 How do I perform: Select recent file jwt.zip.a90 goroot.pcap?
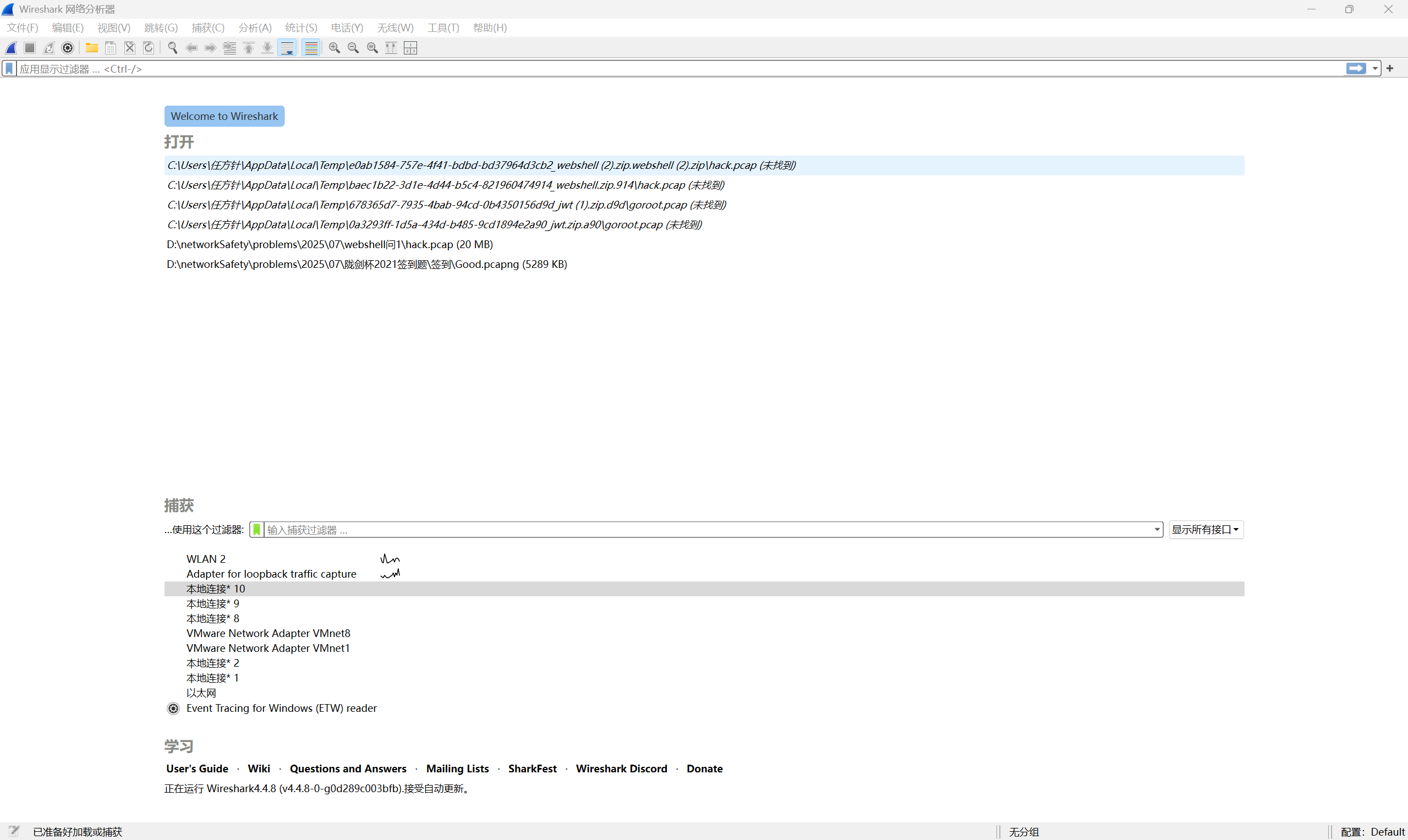[704, 225]
